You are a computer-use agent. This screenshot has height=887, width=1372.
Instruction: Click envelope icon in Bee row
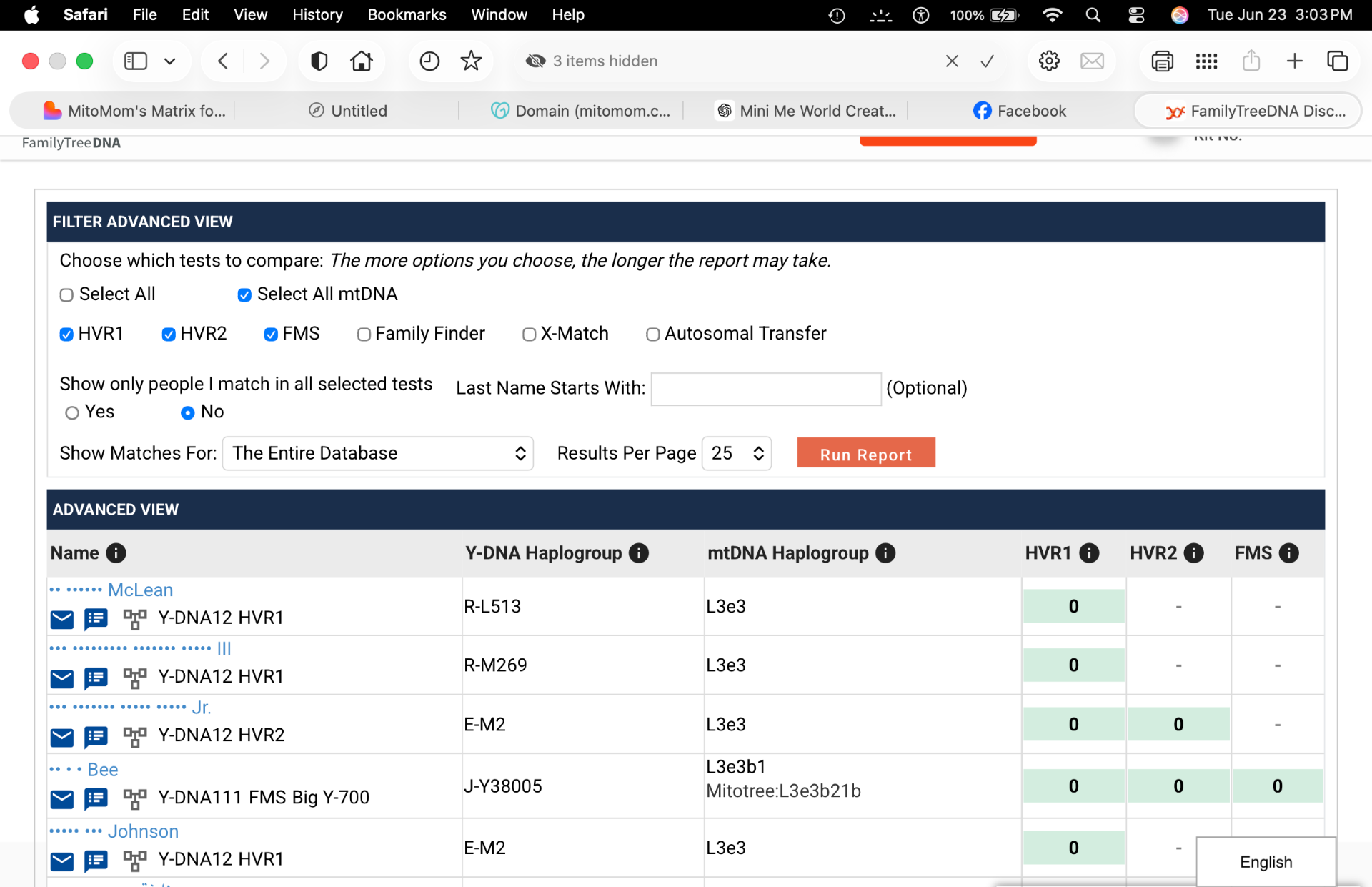(x=62, y=798)
